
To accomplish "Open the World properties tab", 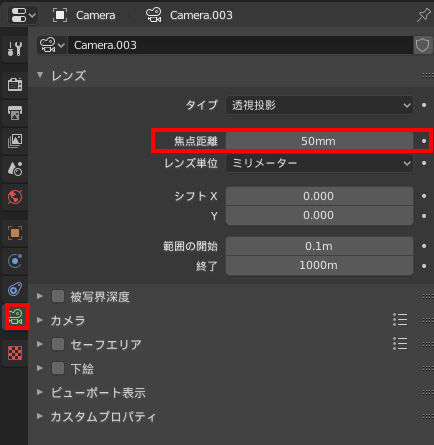I will tap(15, 197).
